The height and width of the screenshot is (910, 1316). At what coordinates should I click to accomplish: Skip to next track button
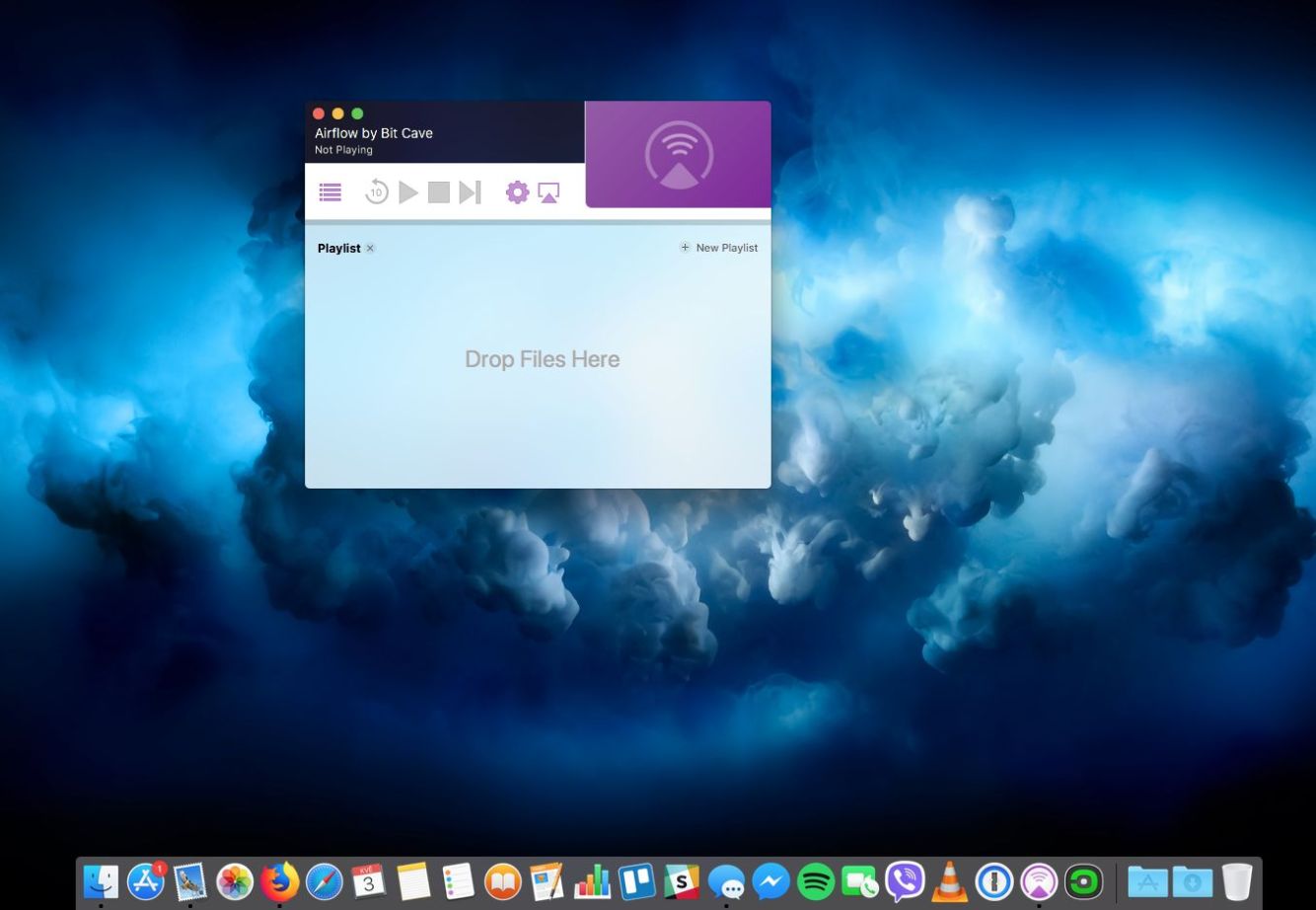coord(470,192)
